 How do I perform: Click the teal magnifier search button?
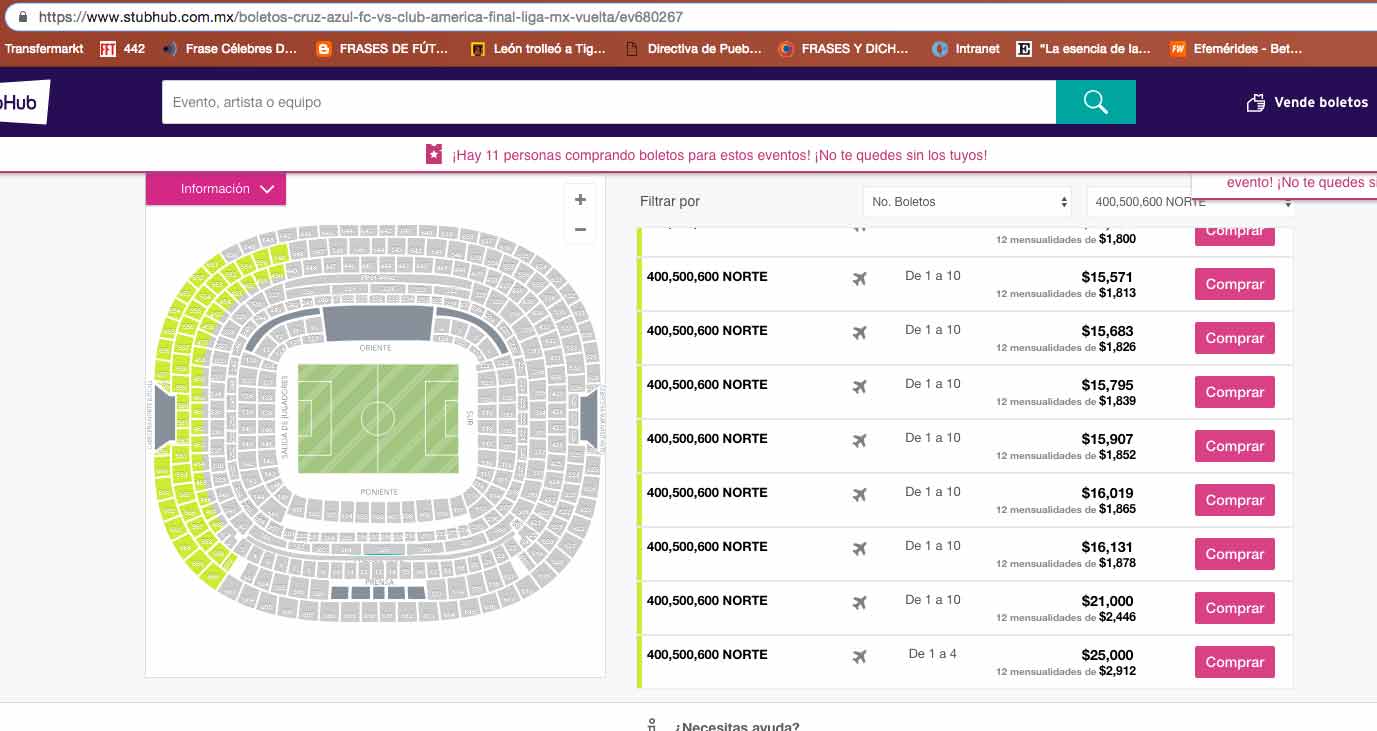pyautogui.click(x=1095, y=102)
